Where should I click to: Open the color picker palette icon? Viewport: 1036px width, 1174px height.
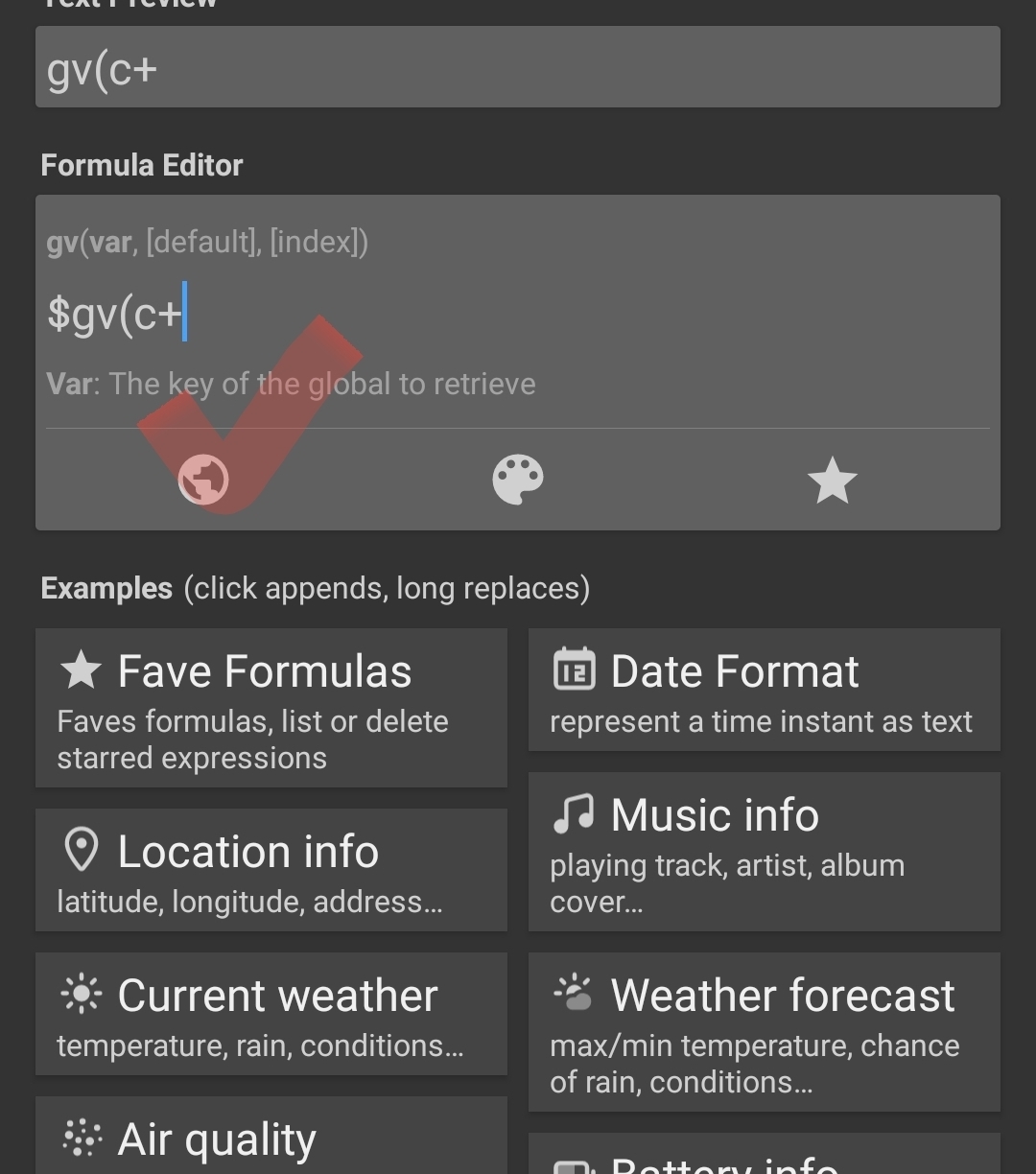(x=518, y=480)
